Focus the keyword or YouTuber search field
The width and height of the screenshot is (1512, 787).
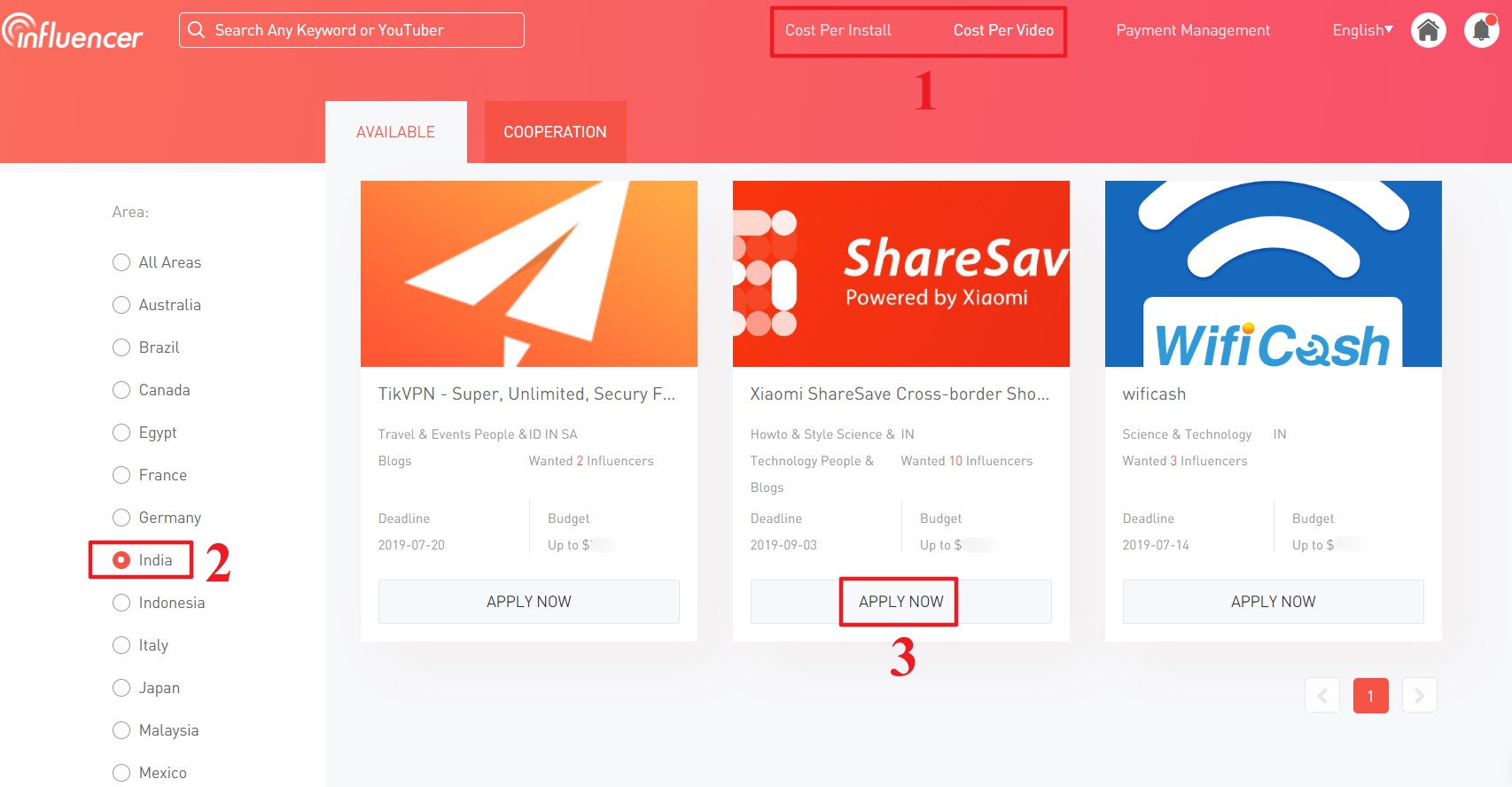click(352, 30)
